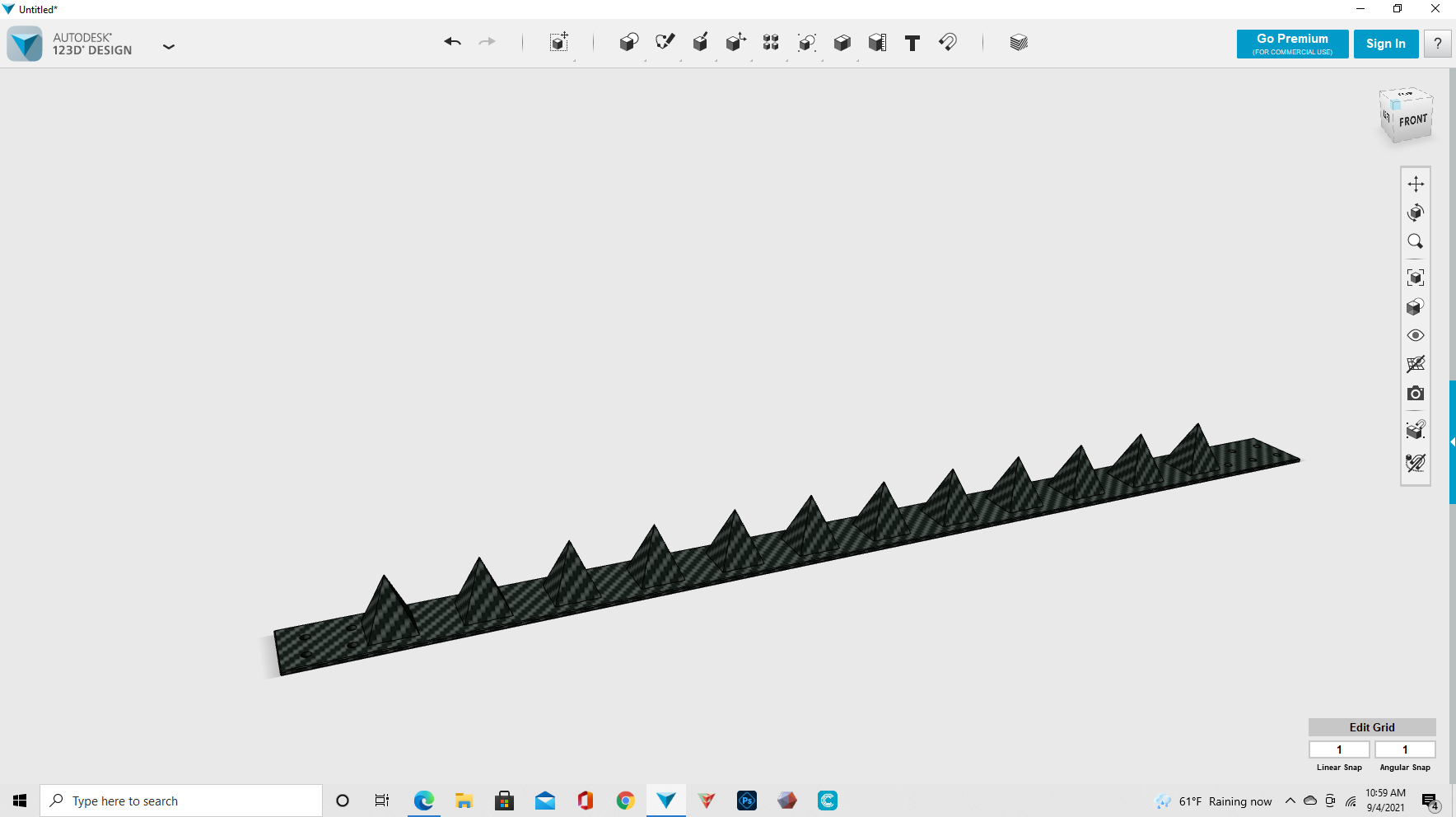Activate the Snap magnet tool
Screen dimensions: 1456x817
(x=947, y=42)
